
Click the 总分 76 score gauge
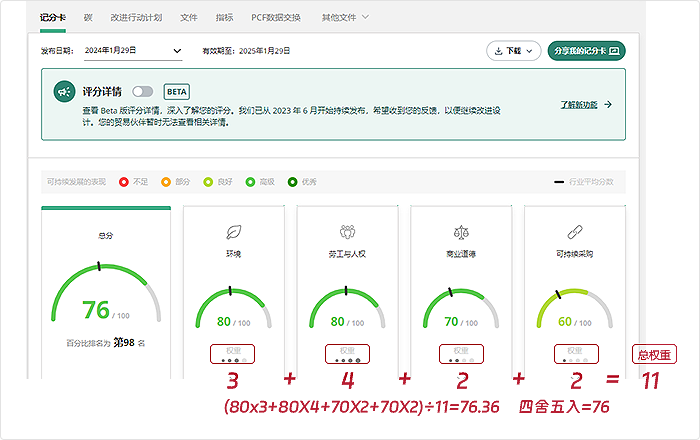[x=98, y=295]
